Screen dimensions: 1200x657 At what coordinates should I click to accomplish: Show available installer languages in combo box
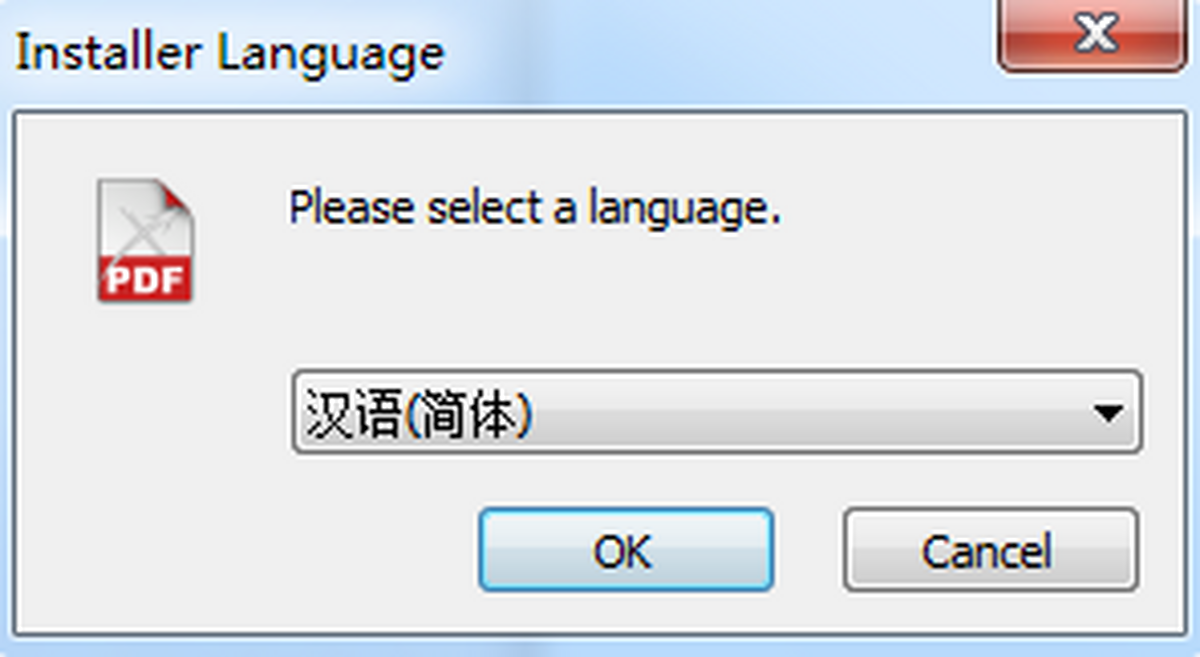coord(717,412)
